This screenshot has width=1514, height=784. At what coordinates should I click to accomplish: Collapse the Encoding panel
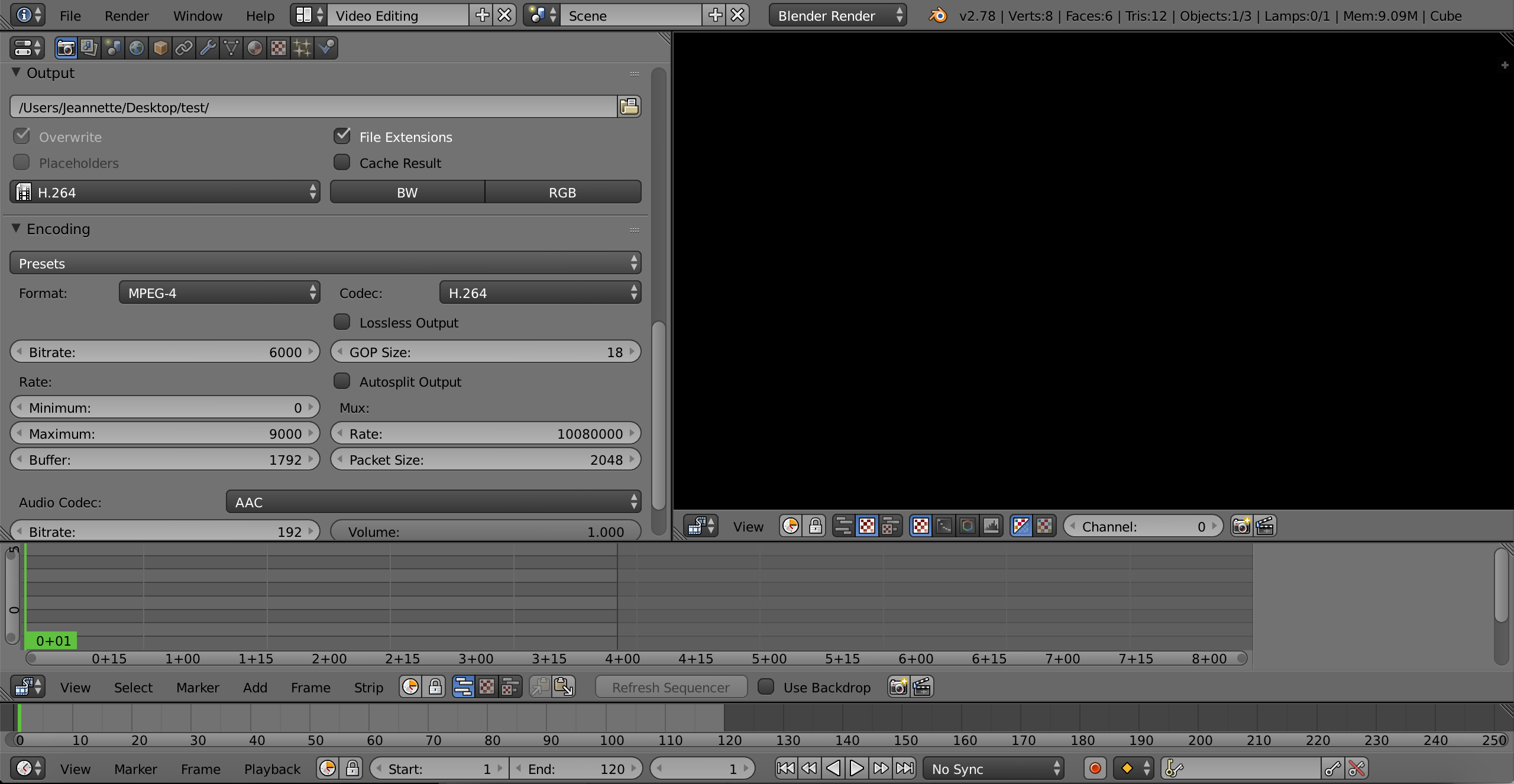coord(17,229)
